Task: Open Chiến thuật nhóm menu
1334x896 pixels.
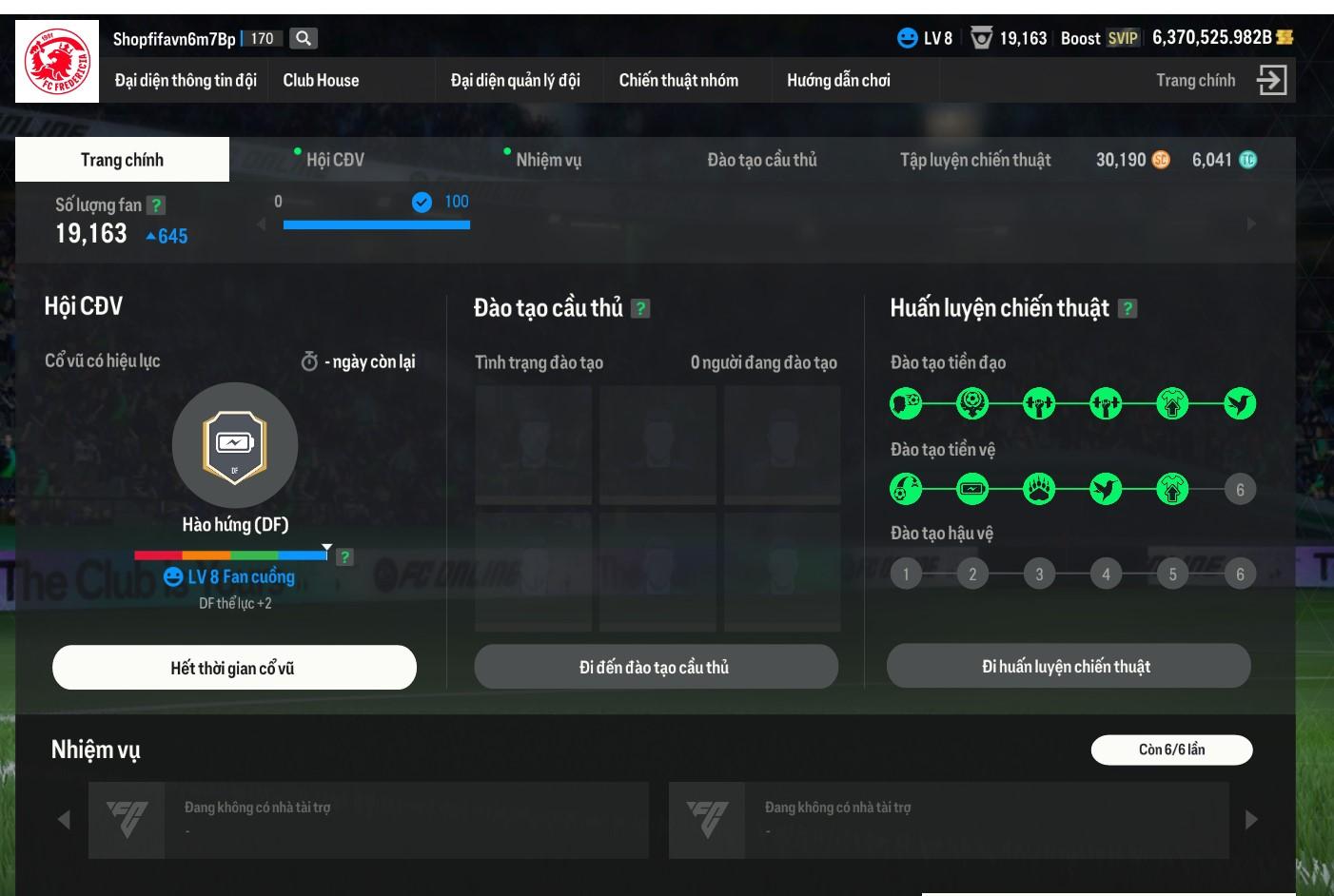Action: [x=678, y=80]
